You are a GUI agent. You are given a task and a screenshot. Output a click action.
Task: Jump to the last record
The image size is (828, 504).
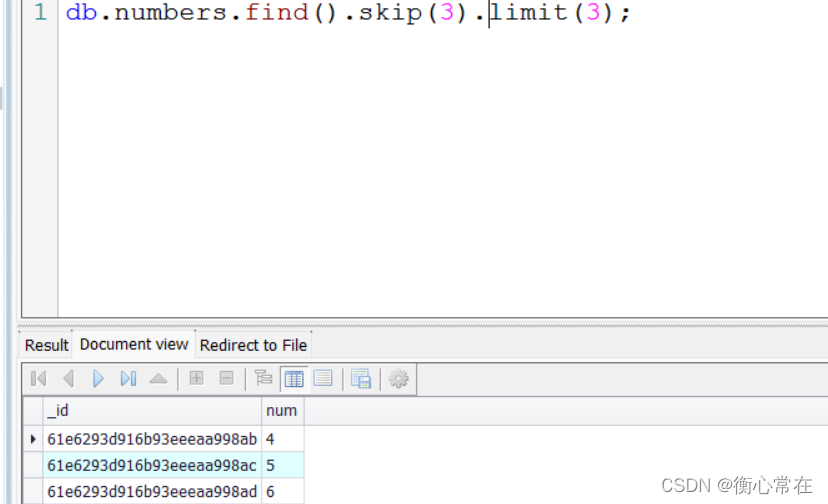point(128,378)
